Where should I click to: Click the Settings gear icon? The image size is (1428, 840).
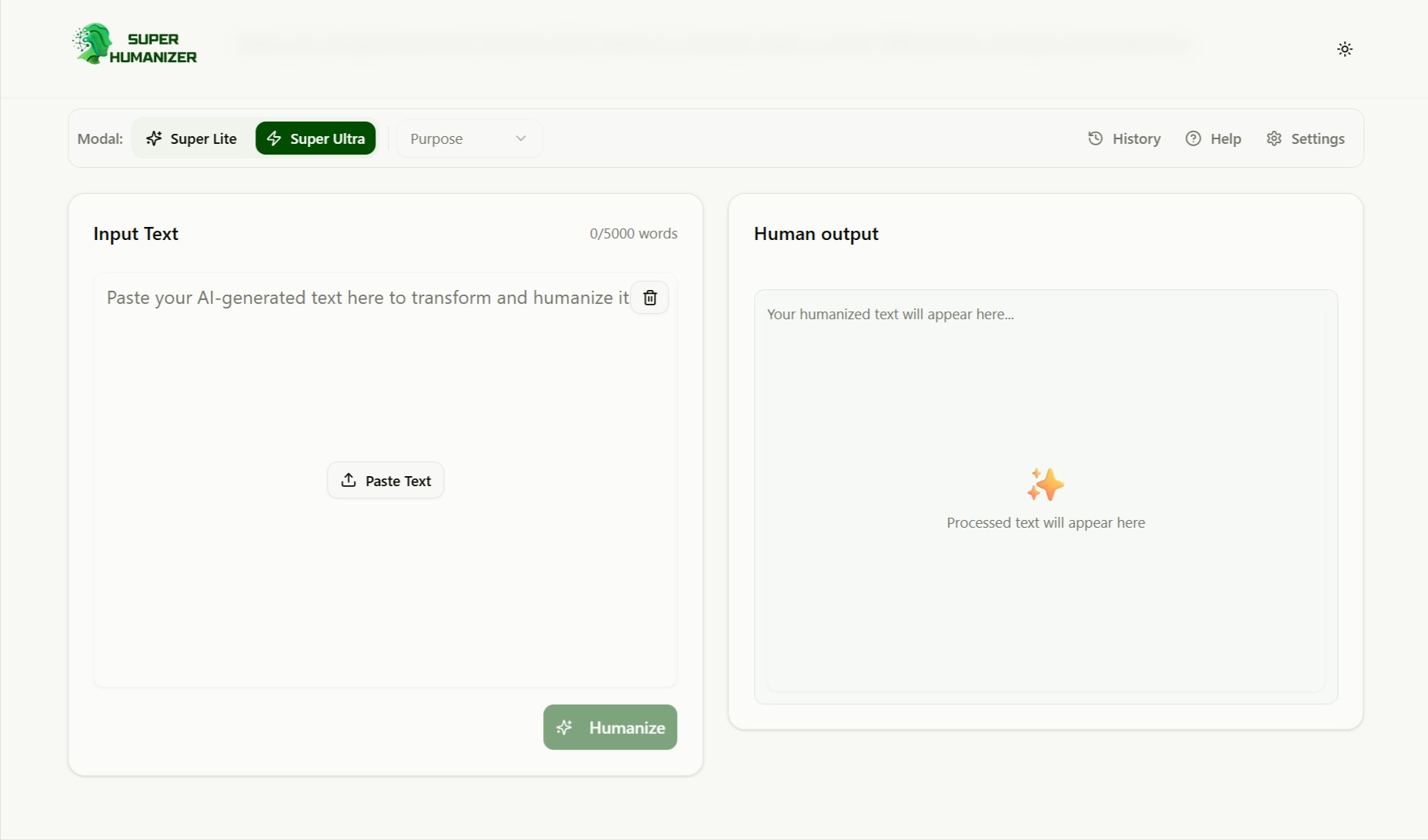click(1274, 138)
